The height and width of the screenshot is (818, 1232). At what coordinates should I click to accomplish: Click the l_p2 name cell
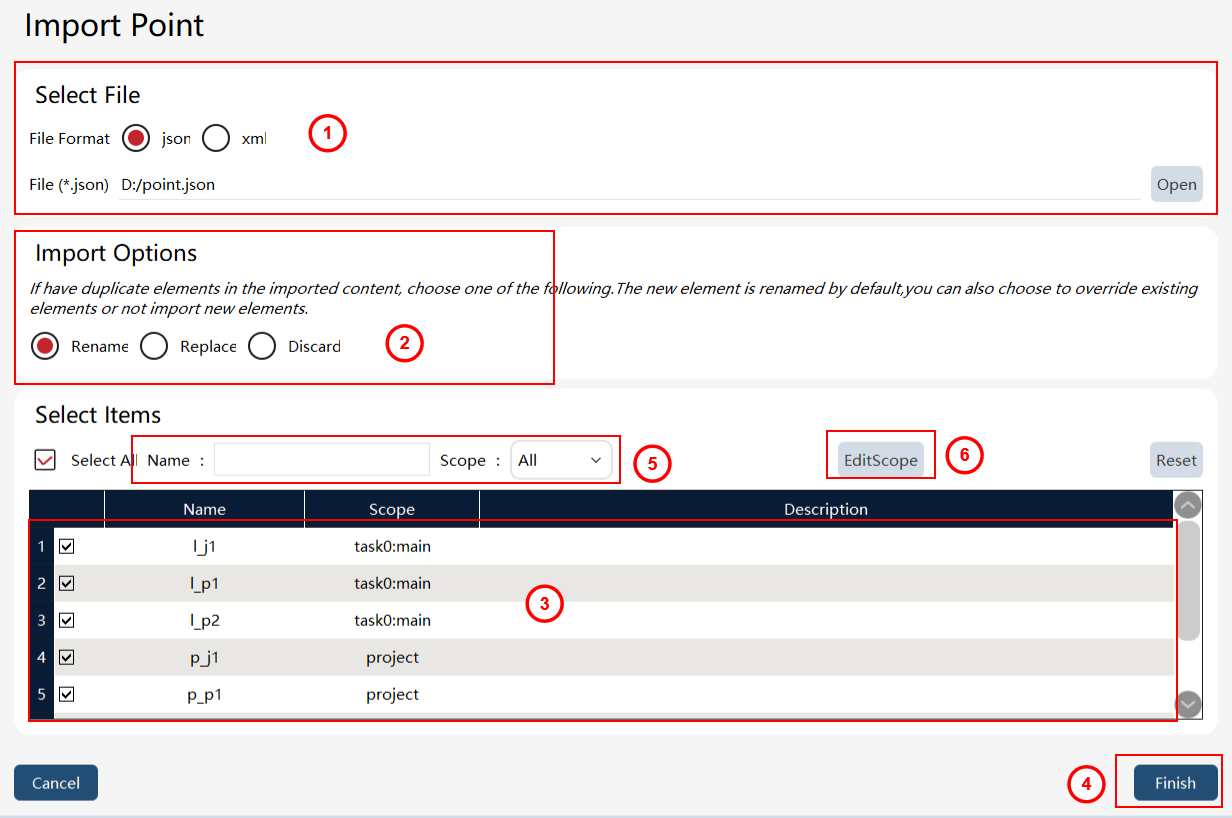204,620
